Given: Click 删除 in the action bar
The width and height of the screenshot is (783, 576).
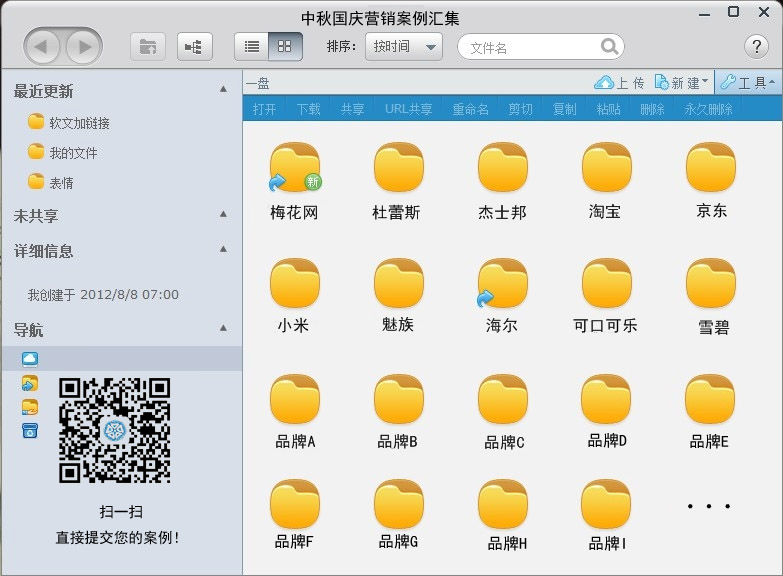Looking at the screenshot, I should [652, 108].
